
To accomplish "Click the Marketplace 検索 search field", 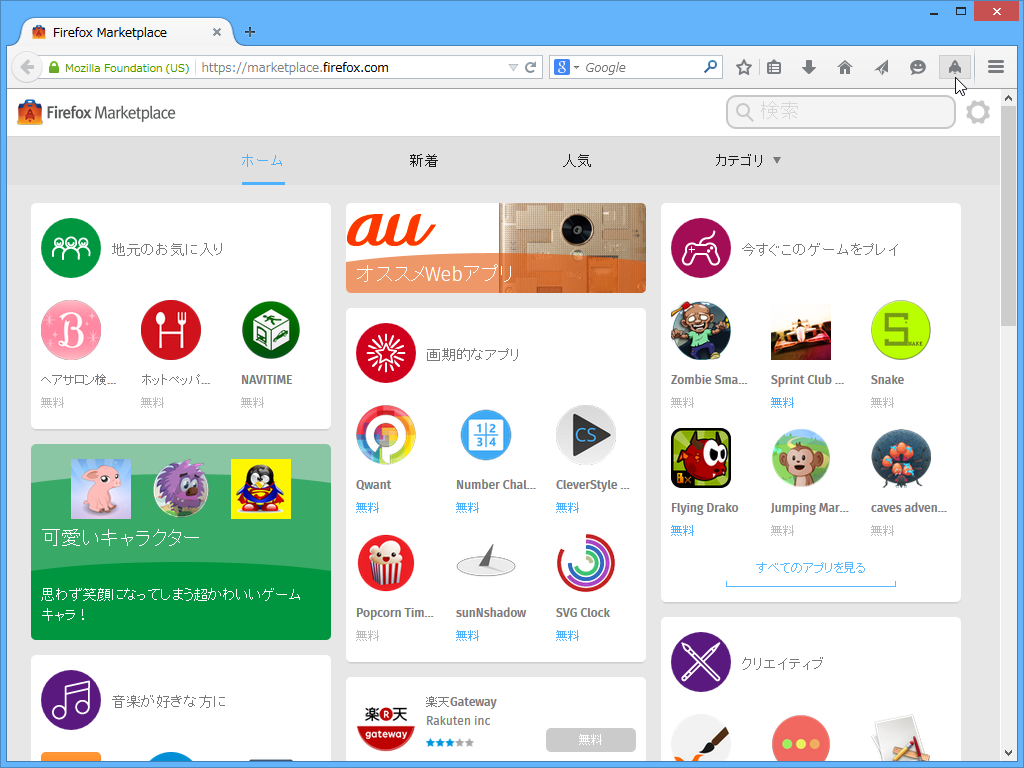I will pyautogui.click(x=840, y=112).
